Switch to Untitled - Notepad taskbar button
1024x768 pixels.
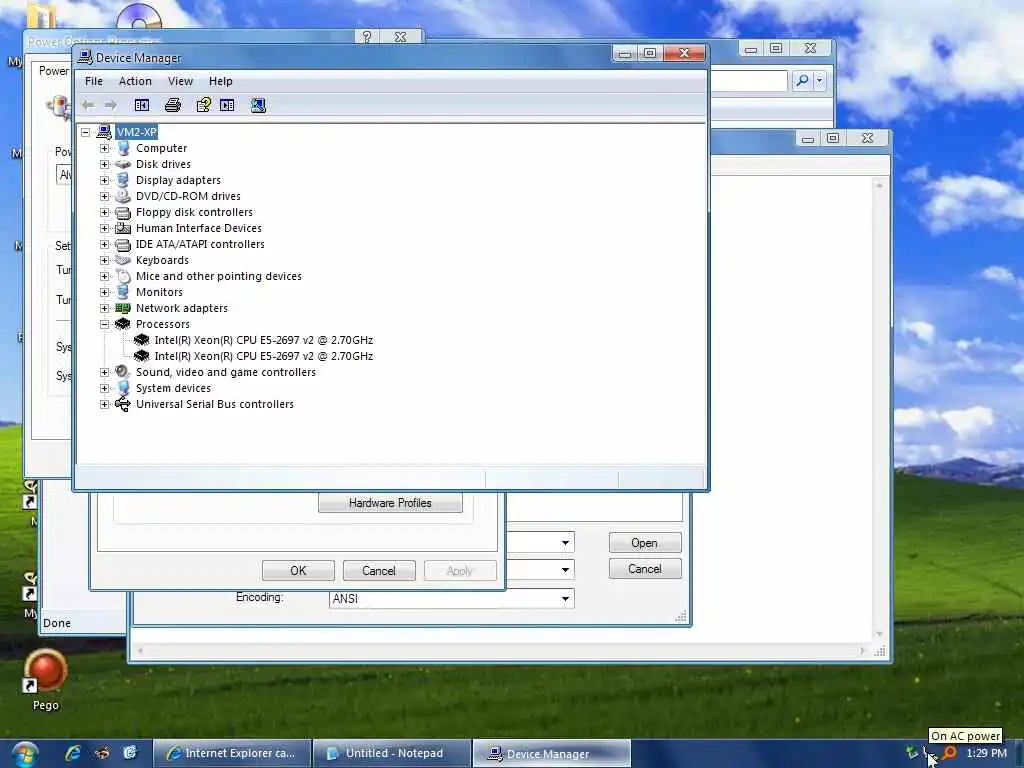pos(392,754)
